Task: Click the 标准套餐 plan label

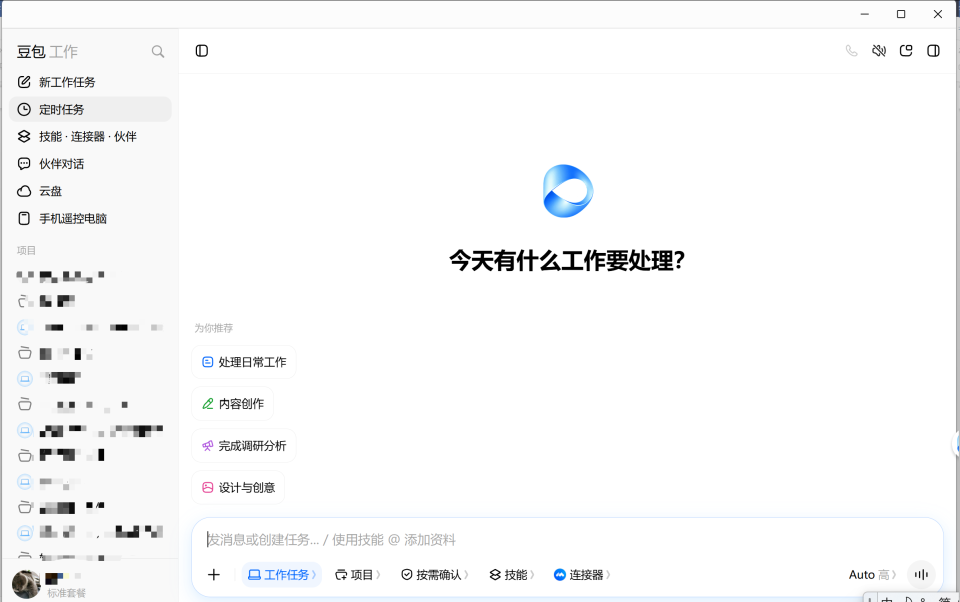Action: [x=67, y=593]
